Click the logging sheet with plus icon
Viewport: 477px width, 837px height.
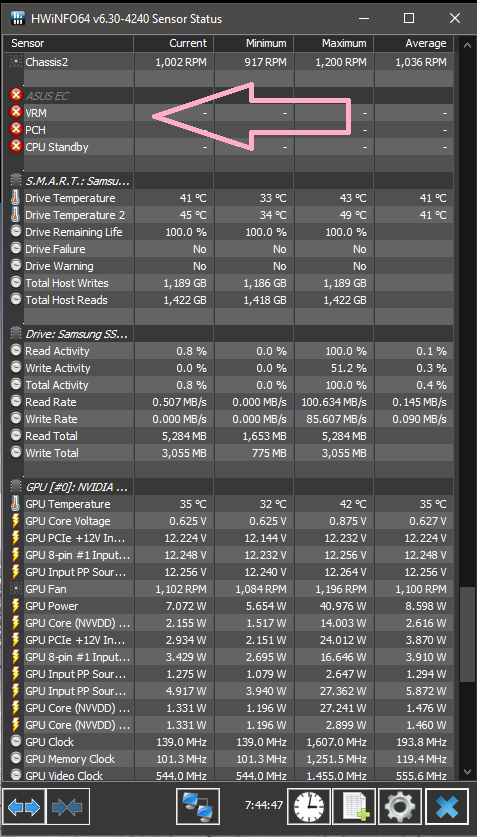[354, 806]
